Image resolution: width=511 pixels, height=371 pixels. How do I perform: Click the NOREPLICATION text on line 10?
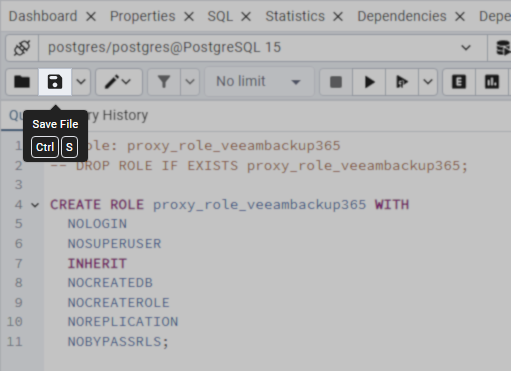(123, 322)
